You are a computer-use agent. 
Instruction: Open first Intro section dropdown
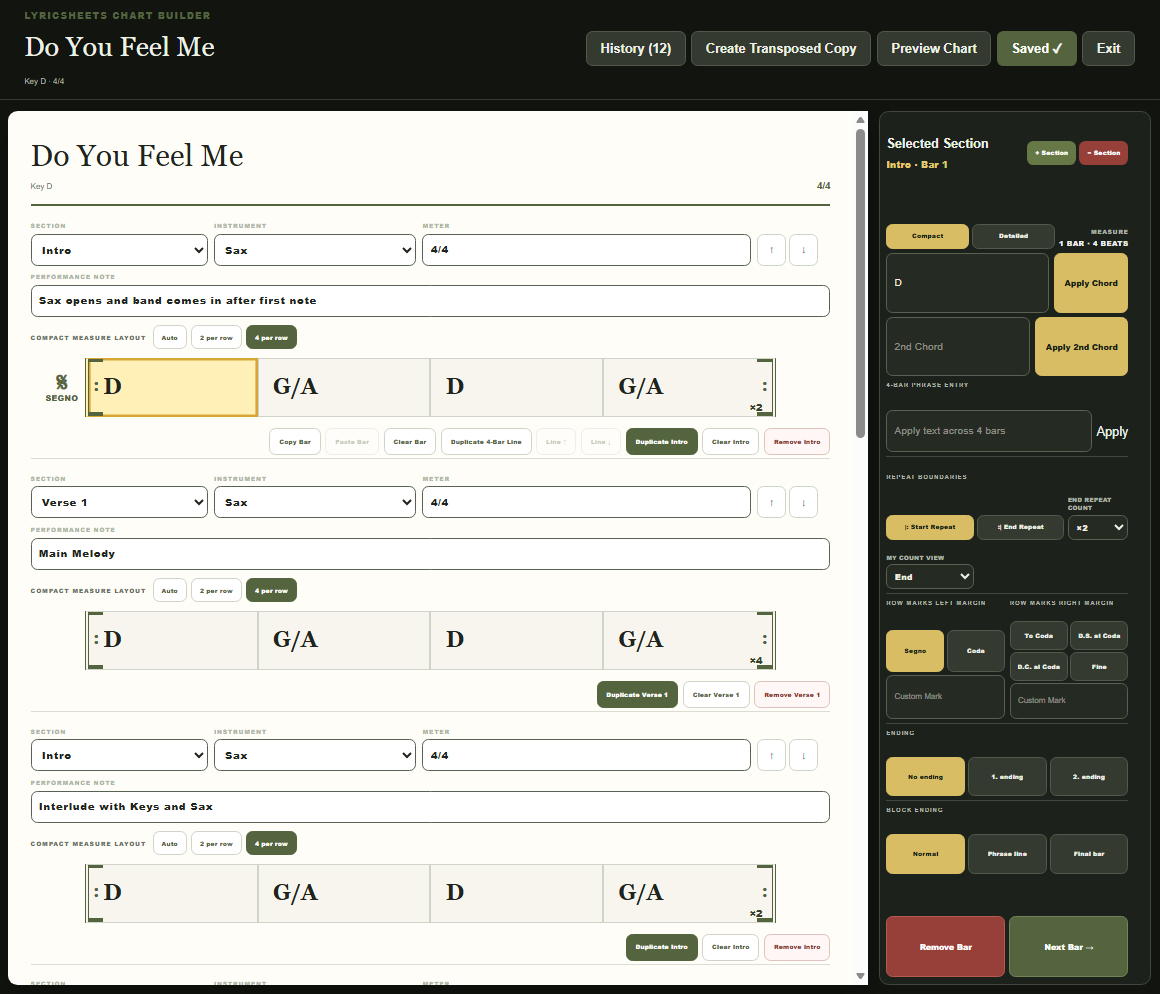click(x=119, y=250)
